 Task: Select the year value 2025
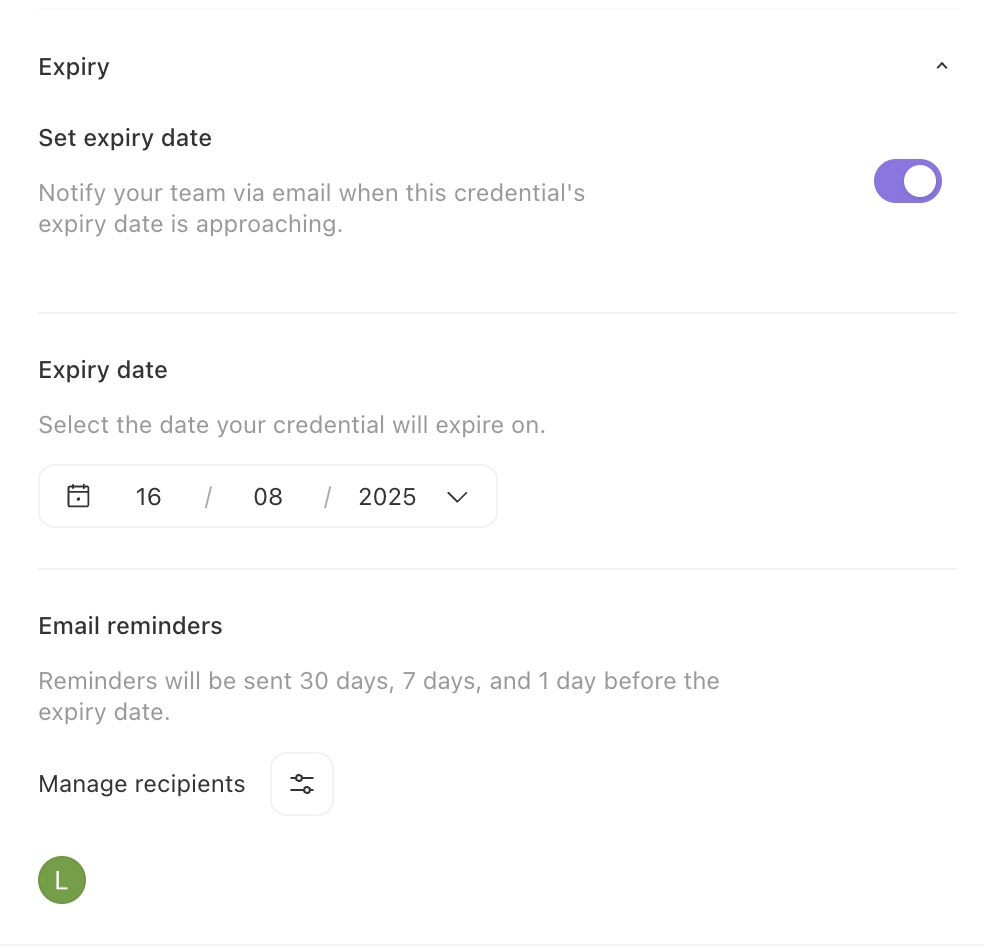(387, 497)
